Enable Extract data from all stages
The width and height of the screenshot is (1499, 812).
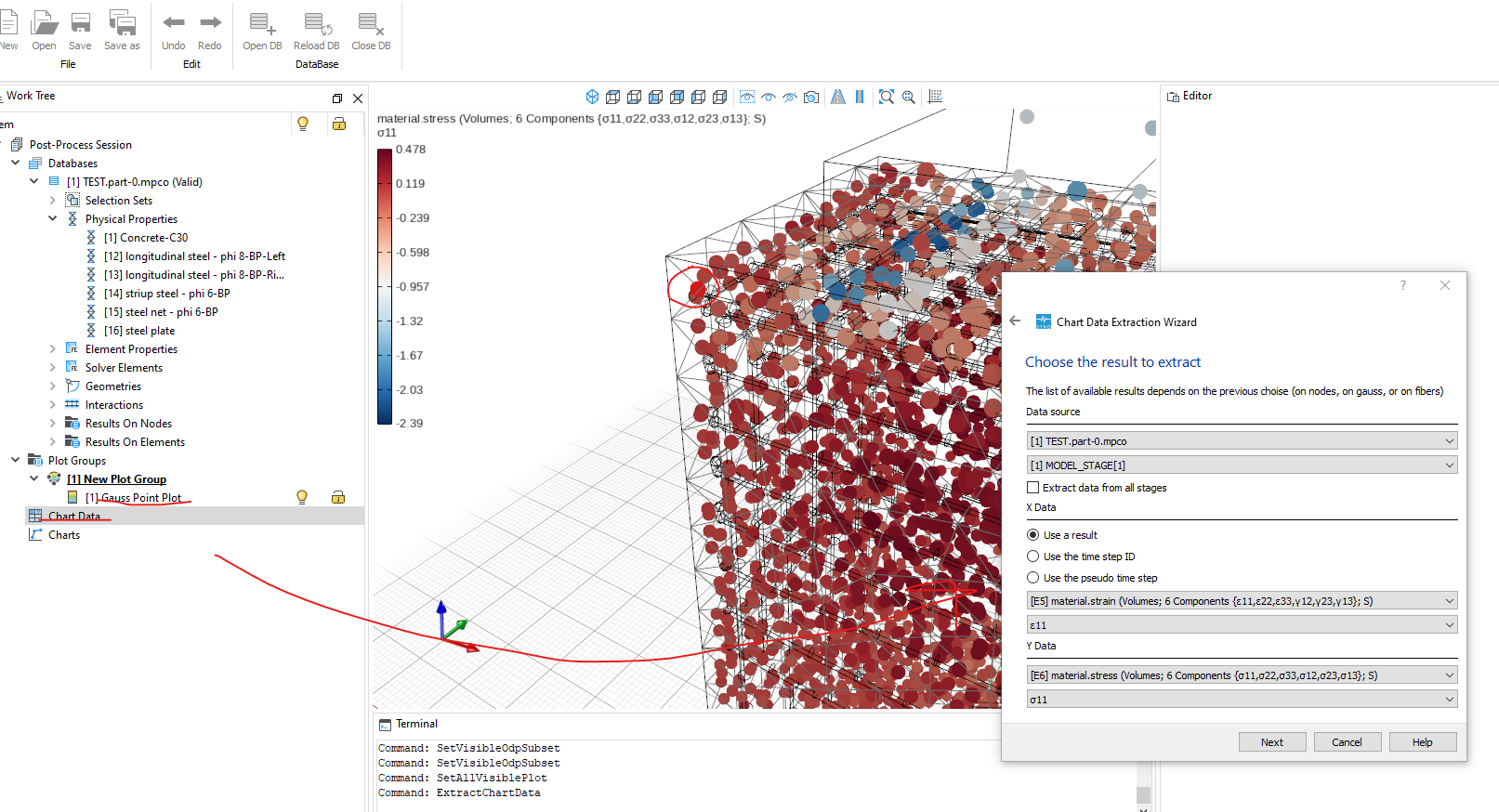(x=1032, y=487)
